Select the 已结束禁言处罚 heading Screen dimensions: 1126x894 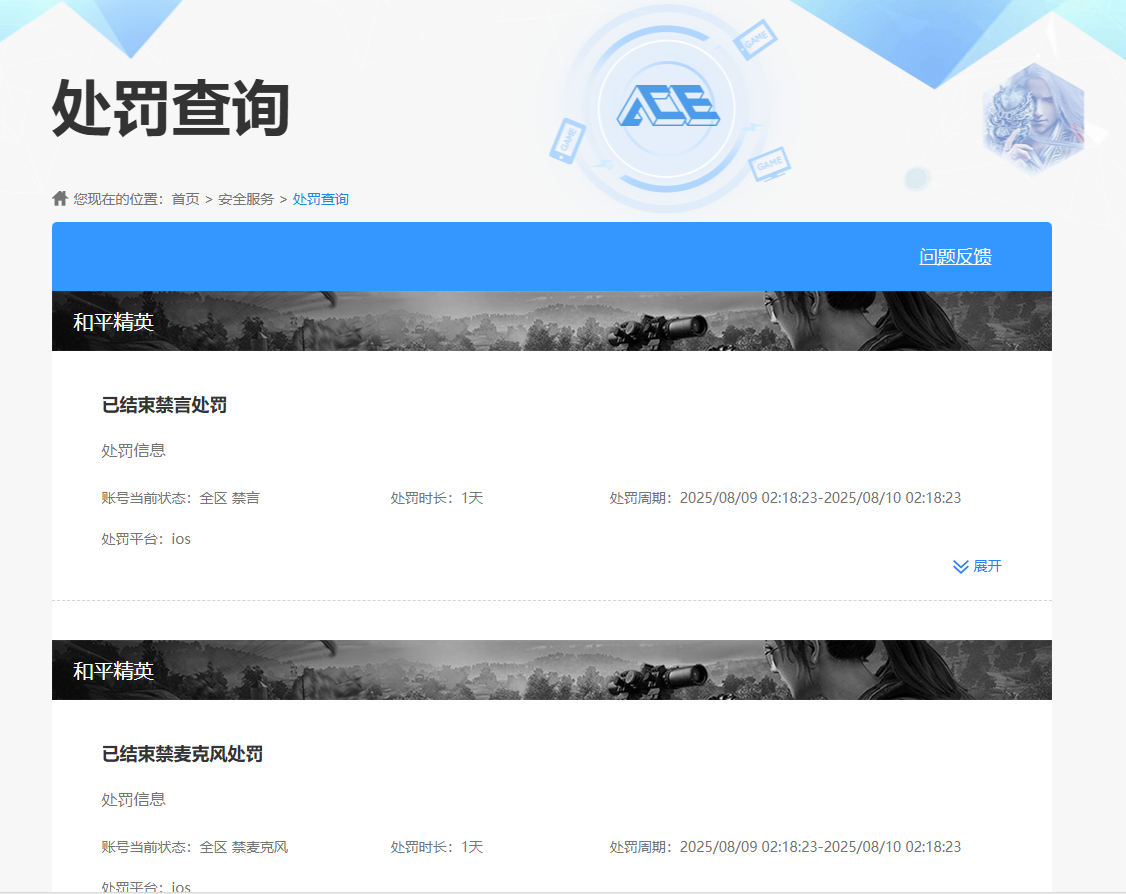(x=164, y=405)
